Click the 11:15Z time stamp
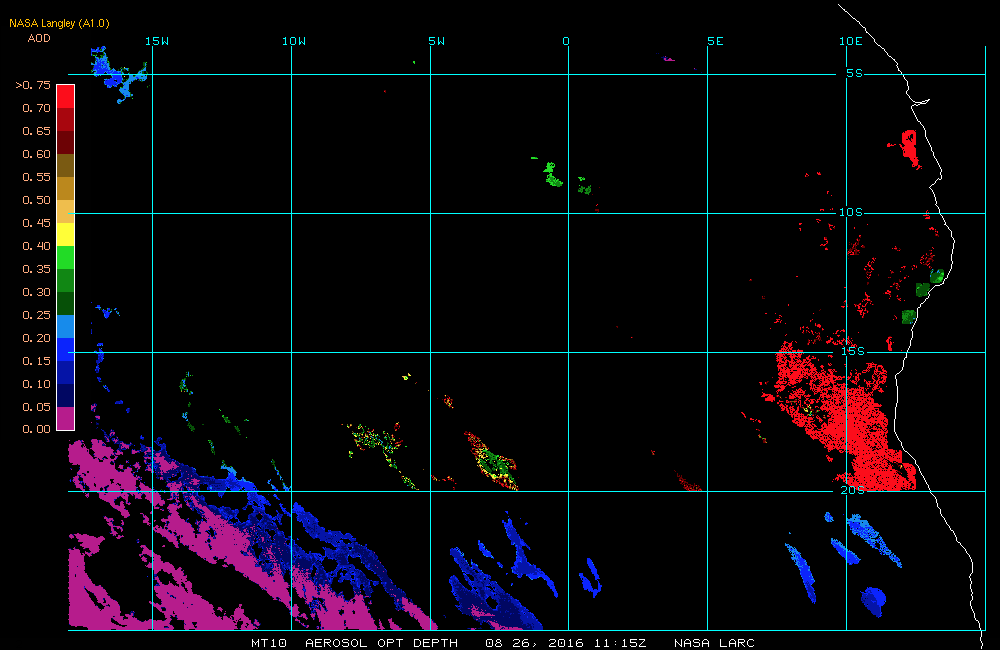Image resolution: width=1000 pixels, height=650 pixels. [x=620, y=643]
